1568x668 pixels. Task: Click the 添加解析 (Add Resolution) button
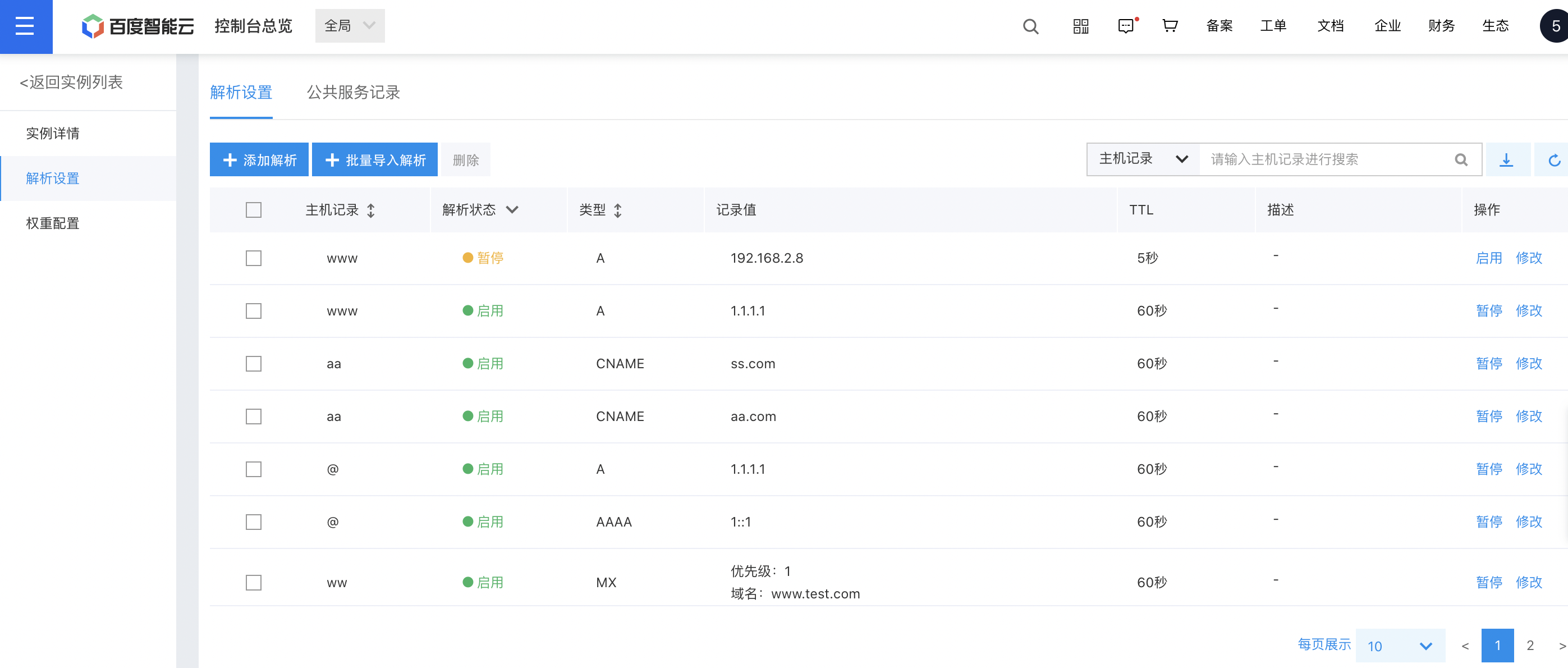coord(259,159)
